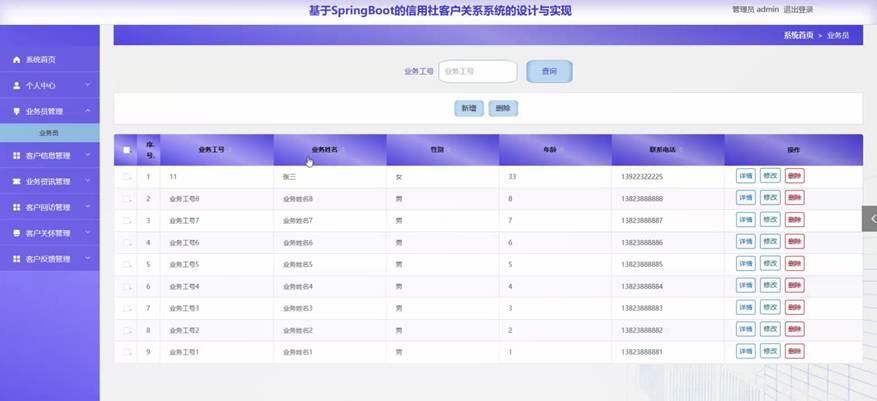The width and height of the screenshot is (877, 401).
Task: Focus the 业务工号 search input field
Action: click(478, 72)
